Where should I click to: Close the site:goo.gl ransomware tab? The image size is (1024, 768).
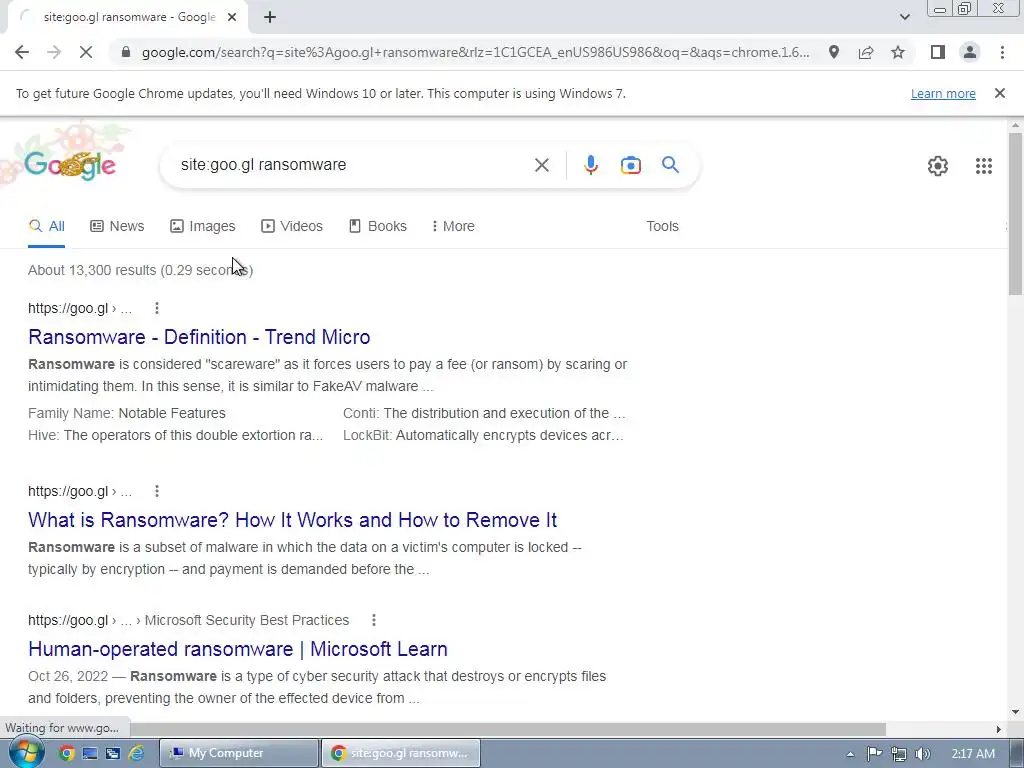232,17
